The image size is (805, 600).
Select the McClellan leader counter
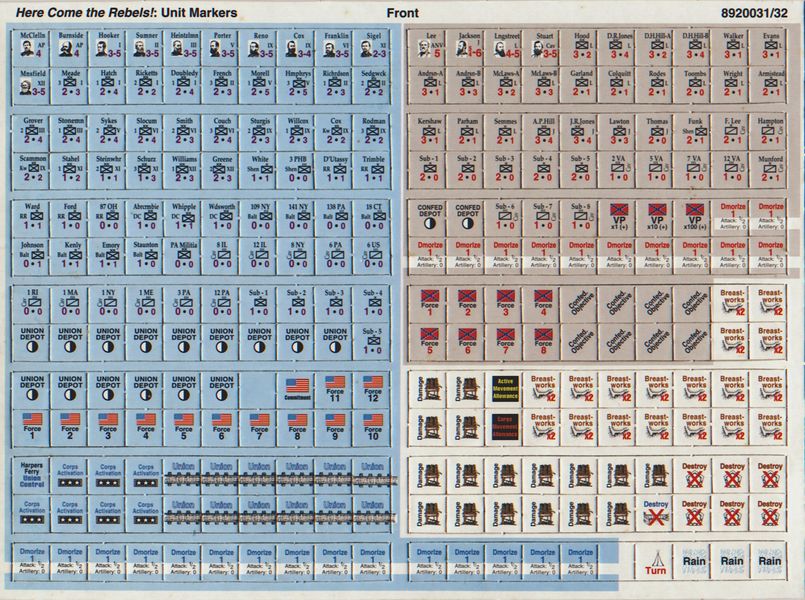click(32, 48)
